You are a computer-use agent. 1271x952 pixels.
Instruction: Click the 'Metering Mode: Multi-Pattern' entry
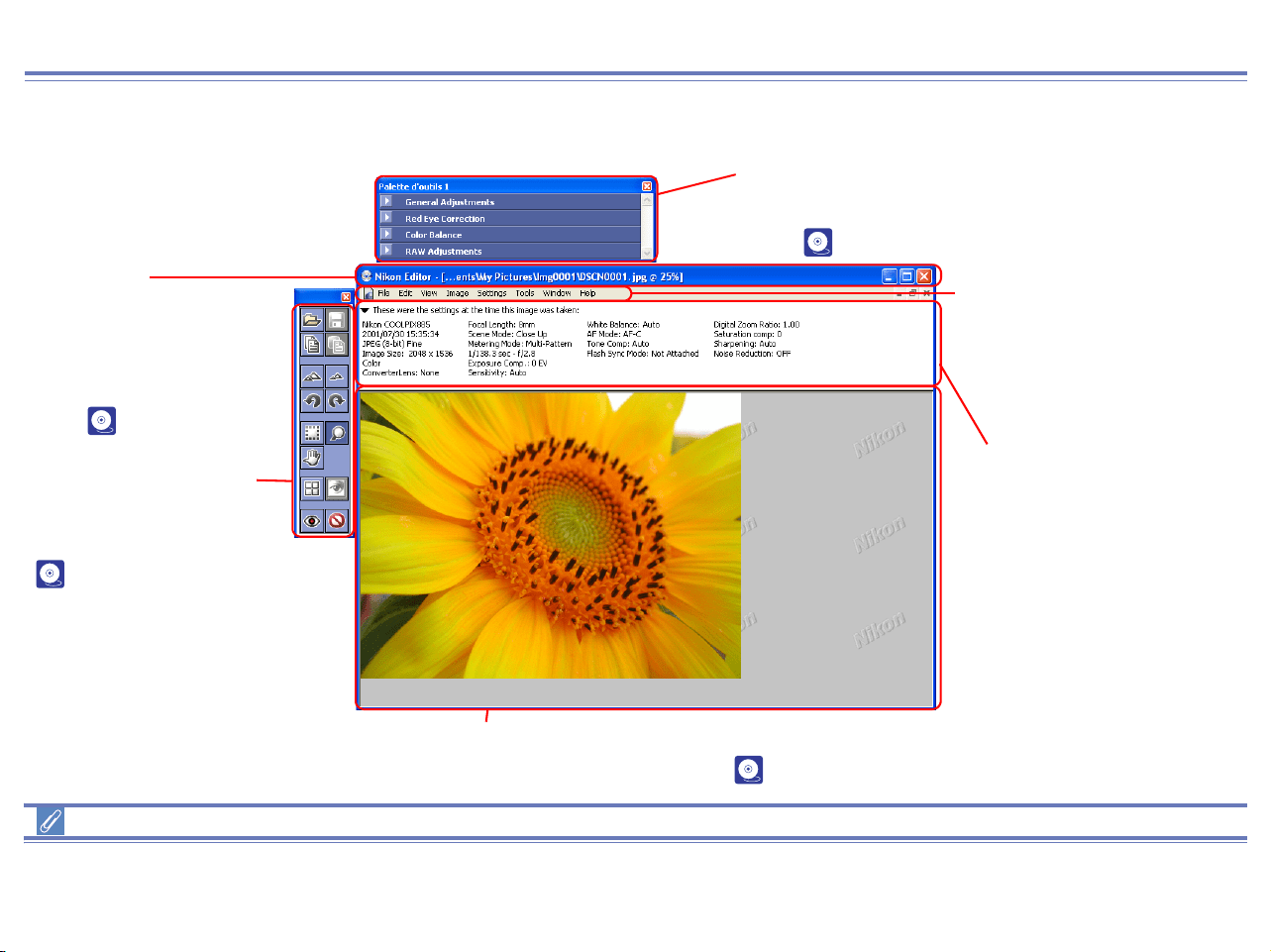pos(520,344)
